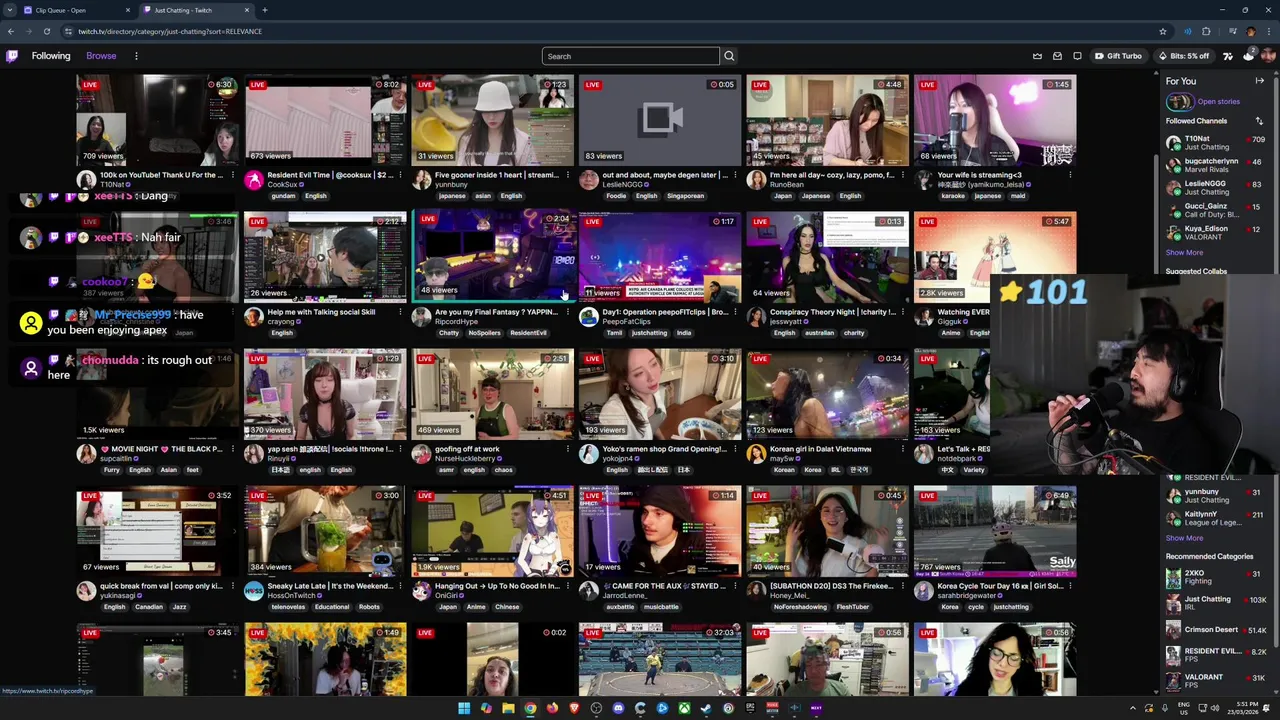Viewport: 1280px width, 720px height.
Task: Focus the Twitch Search field
Action: [x=630, y=56]
